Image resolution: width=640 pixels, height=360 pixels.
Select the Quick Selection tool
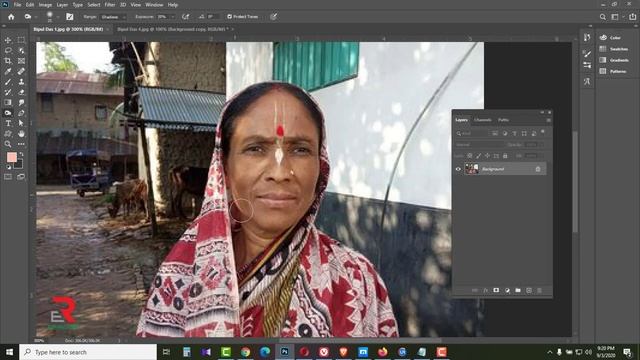pyautogui.click(x=21, y=51)
